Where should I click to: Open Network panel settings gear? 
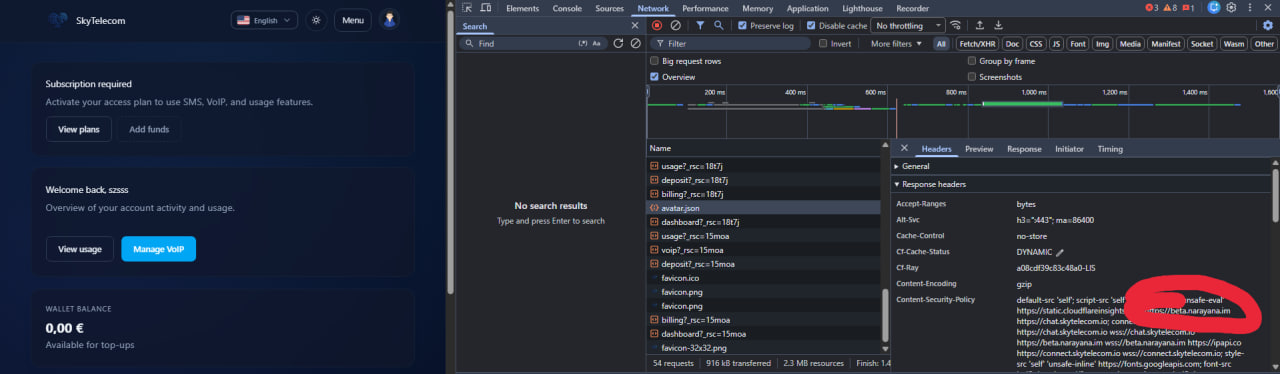(x=1269, y=25)
